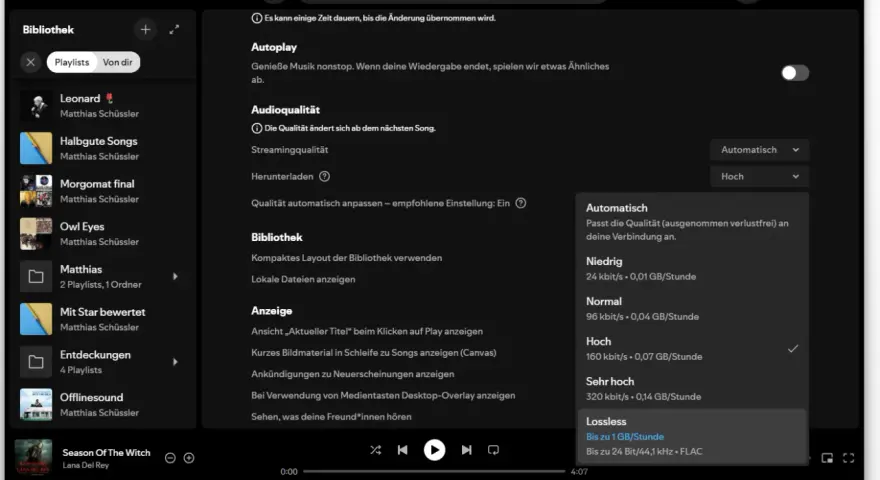Screen dimensions: 880x480
Task: Skip to previous track
Action: (402, 450)
